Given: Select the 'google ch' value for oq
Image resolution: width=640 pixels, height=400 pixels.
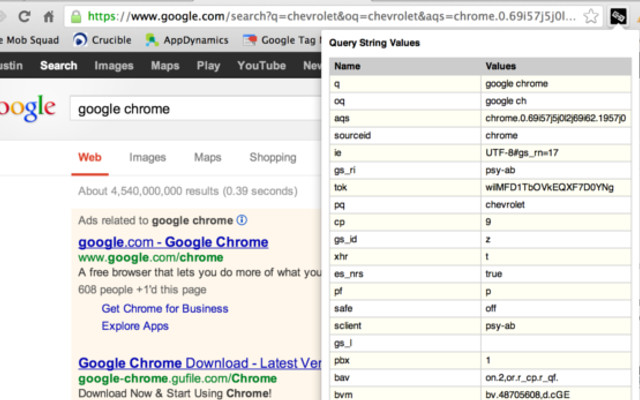Looking at the screenshot, I should click(x=506, y=101).
